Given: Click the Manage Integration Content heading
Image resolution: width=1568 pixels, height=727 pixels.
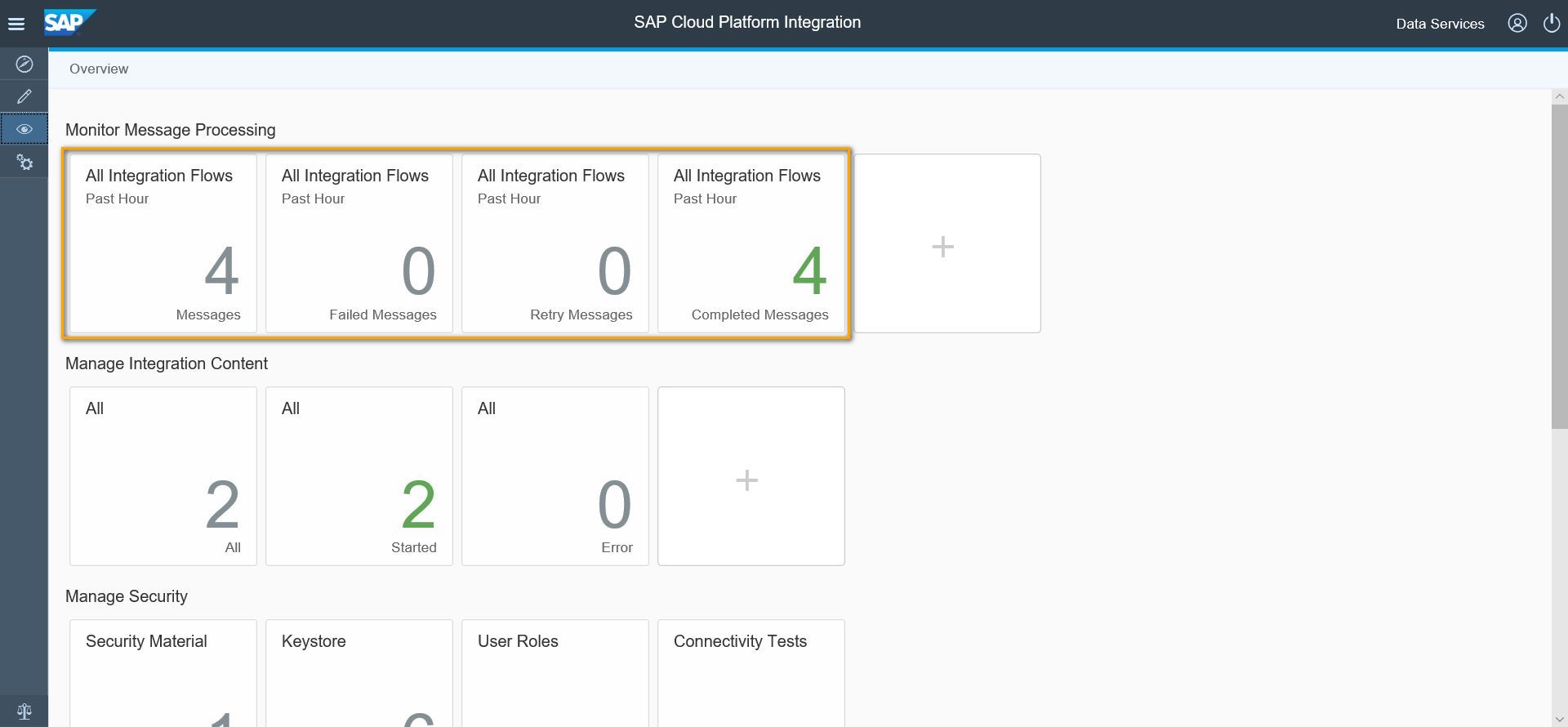Looking at the screenshot, I should 167,363.
